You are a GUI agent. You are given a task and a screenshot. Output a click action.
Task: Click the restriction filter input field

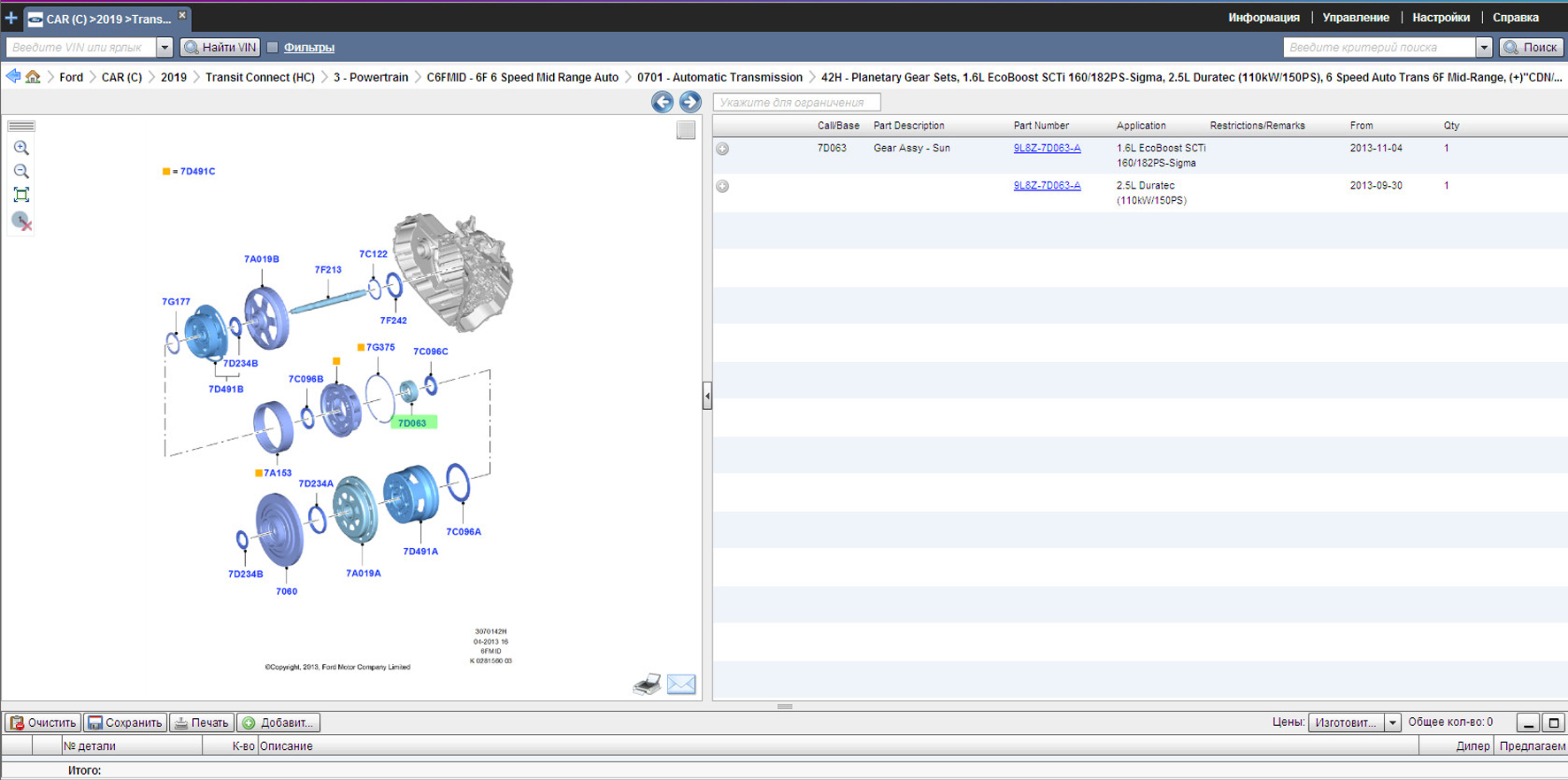pyautogui.click(x=796, y=103)
